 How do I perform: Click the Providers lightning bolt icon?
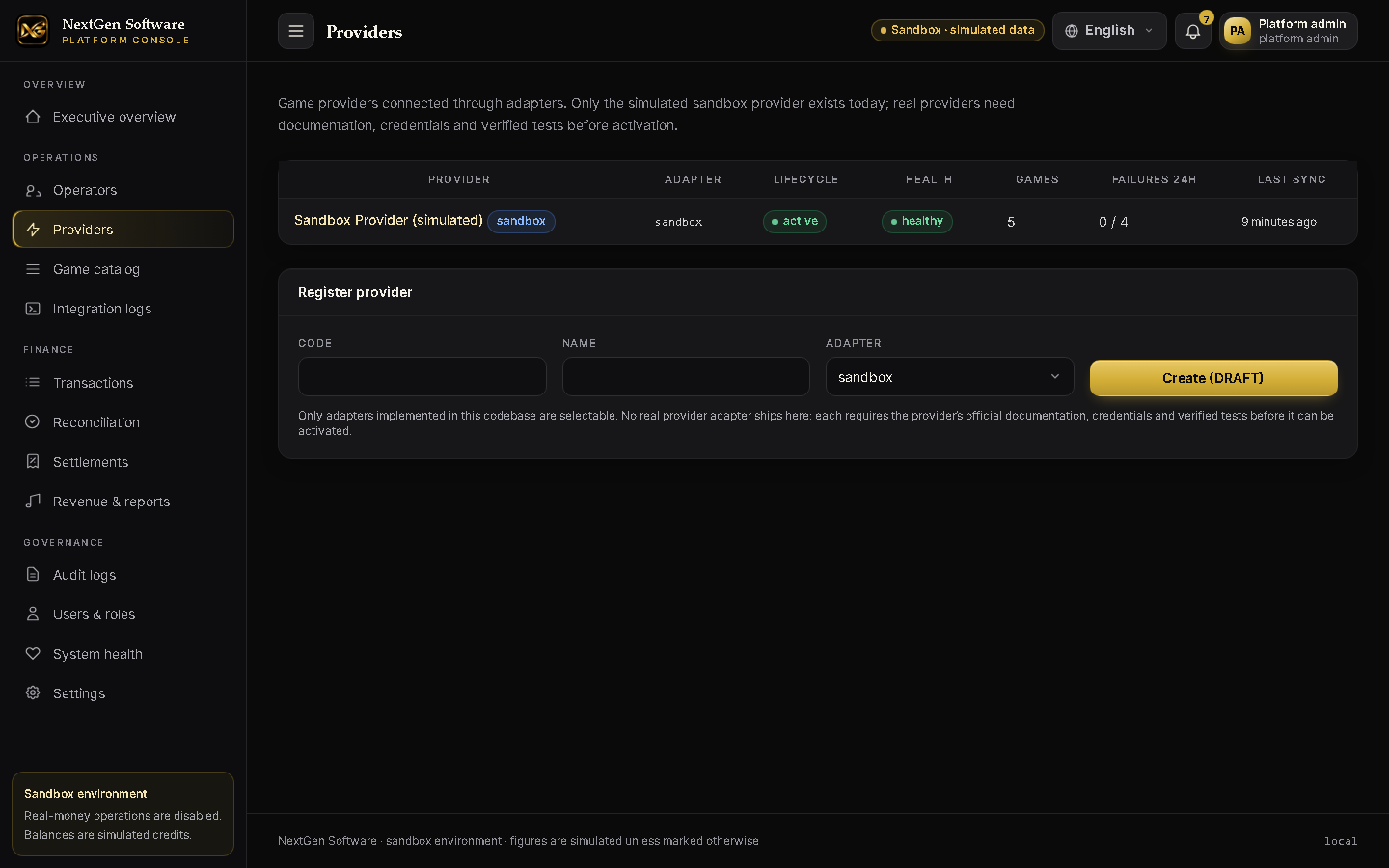tap(33, 230)
